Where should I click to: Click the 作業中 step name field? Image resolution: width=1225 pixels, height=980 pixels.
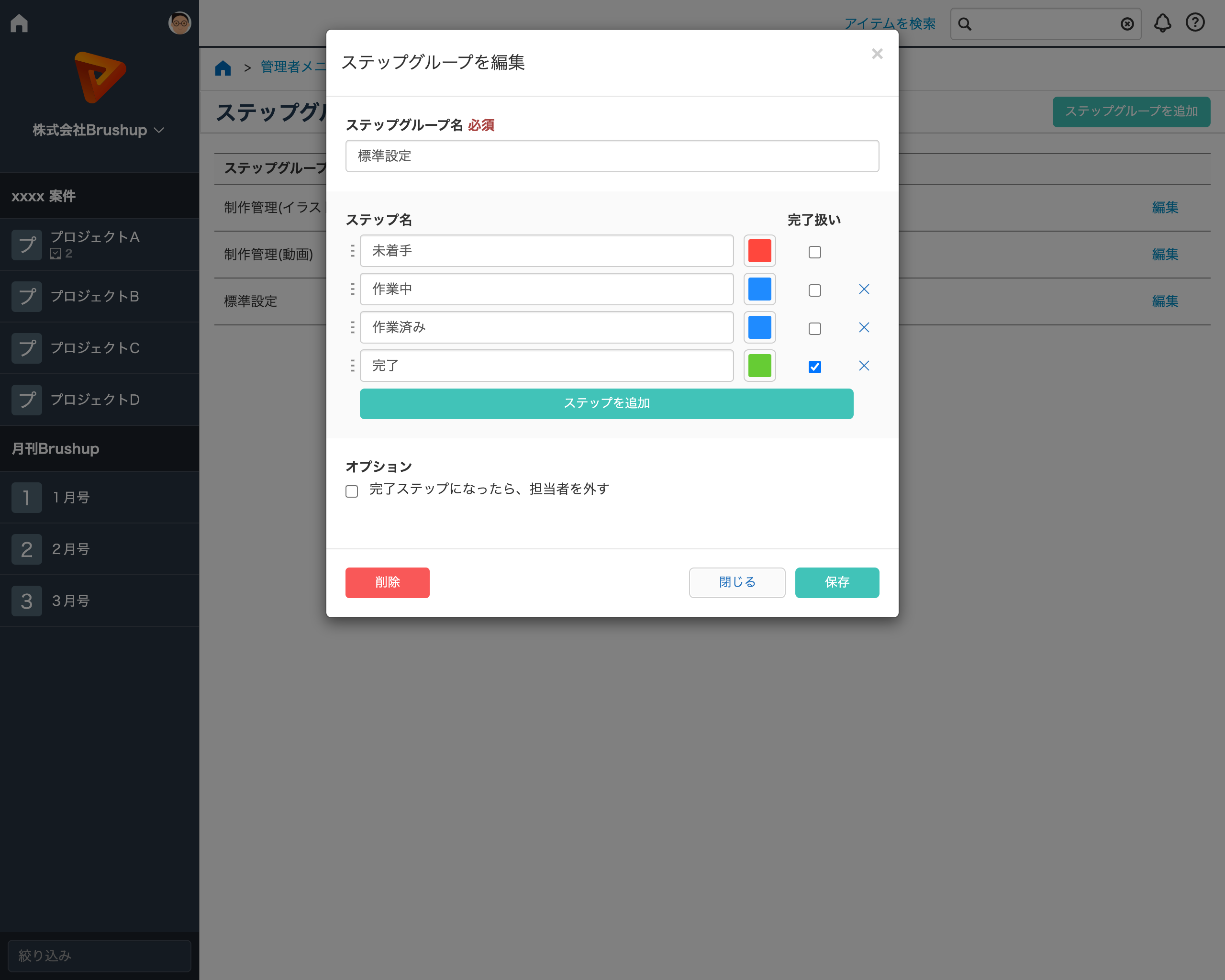tap(546, 289)
